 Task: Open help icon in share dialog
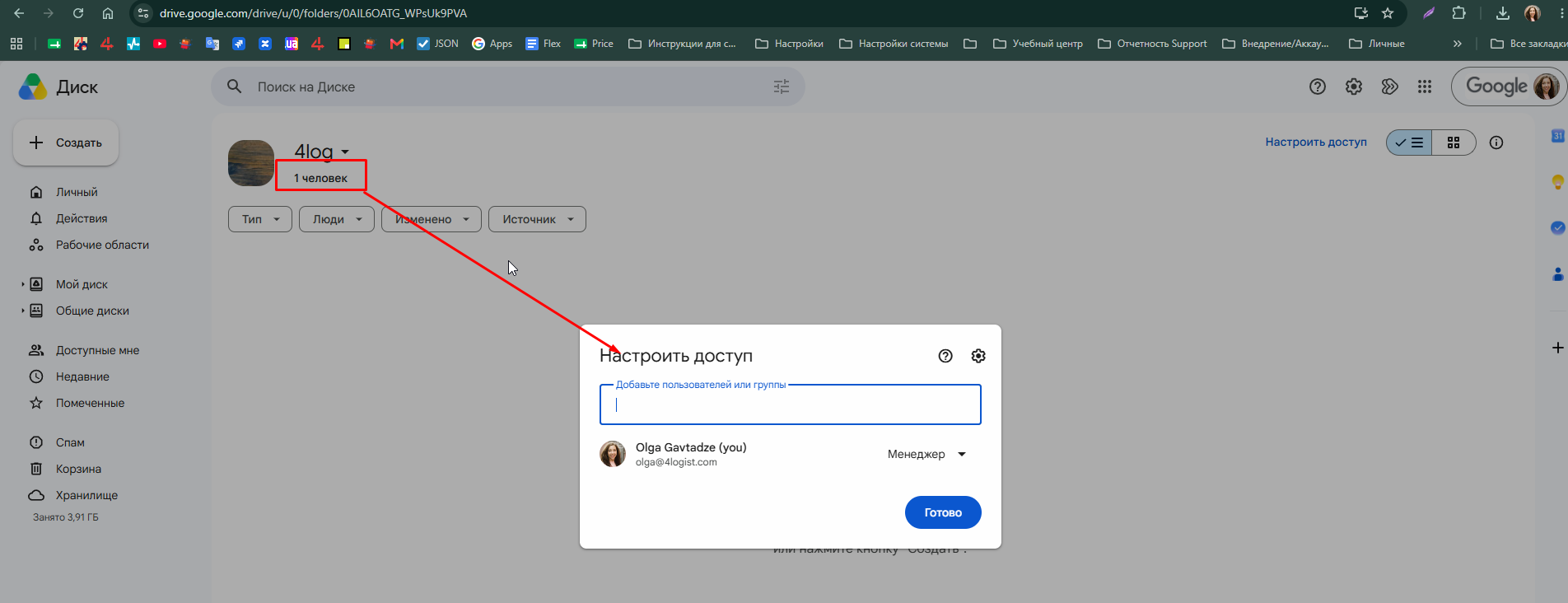click(x=945, y=356)
